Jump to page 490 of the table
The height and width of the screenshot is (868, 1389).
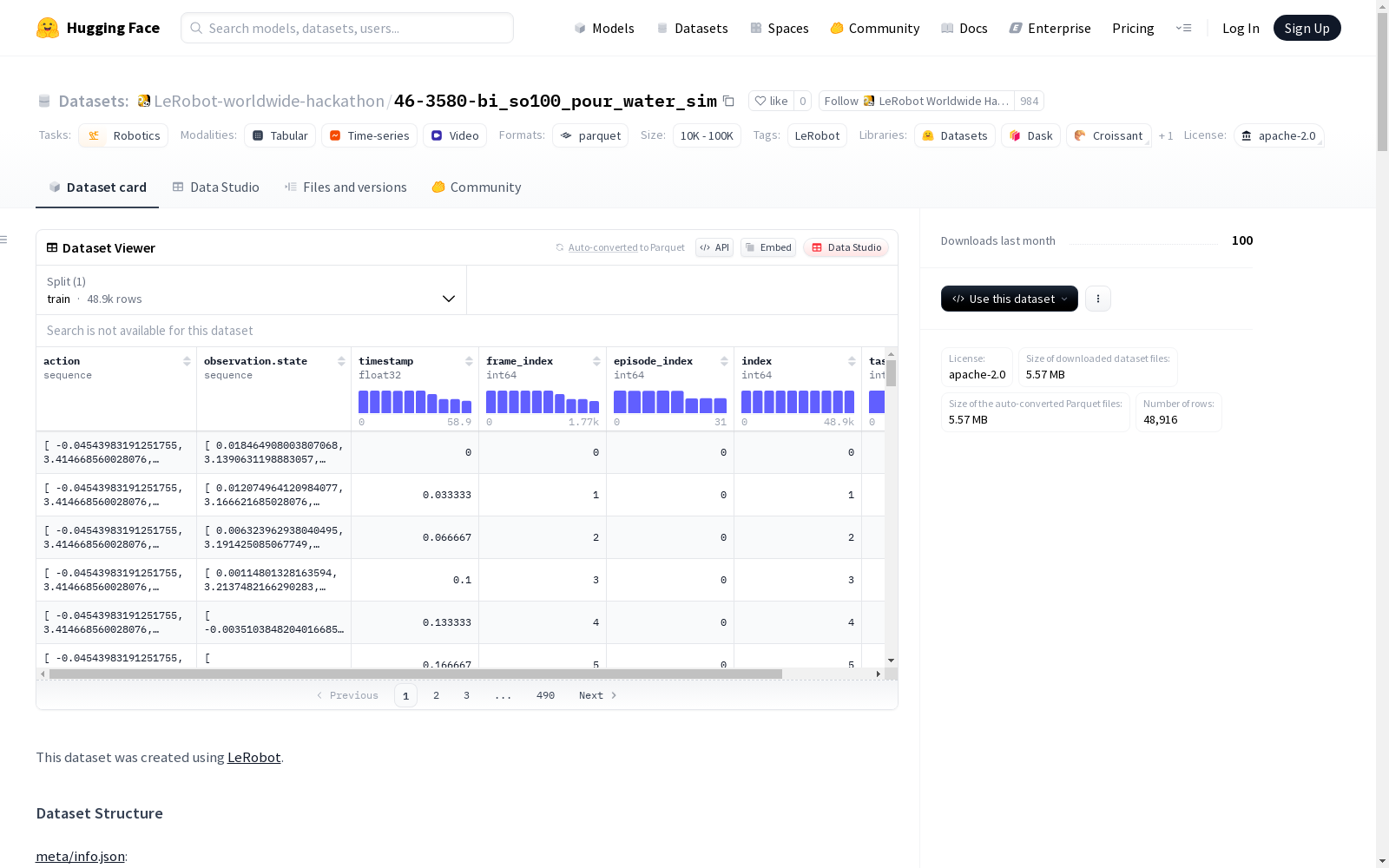click(545, 695)
